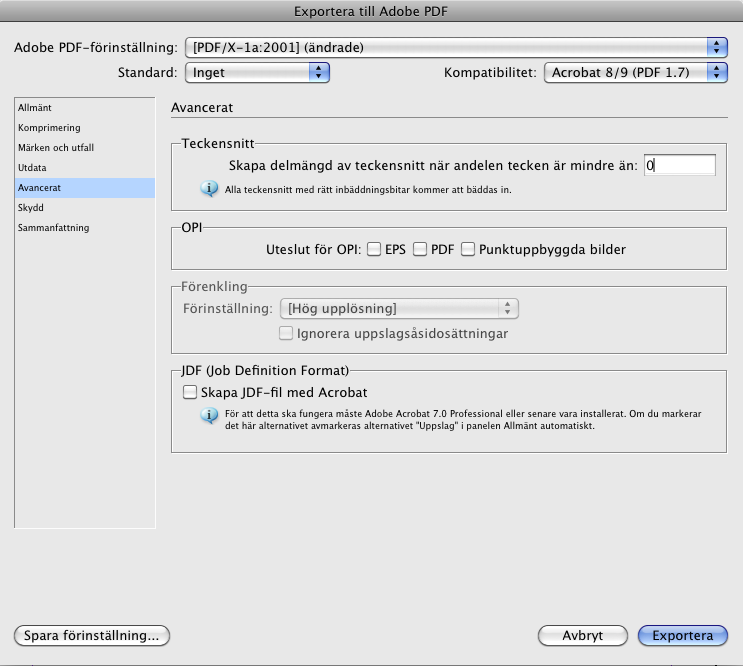
Task: Click the font subset percentage field
Action: click(680, 165)
